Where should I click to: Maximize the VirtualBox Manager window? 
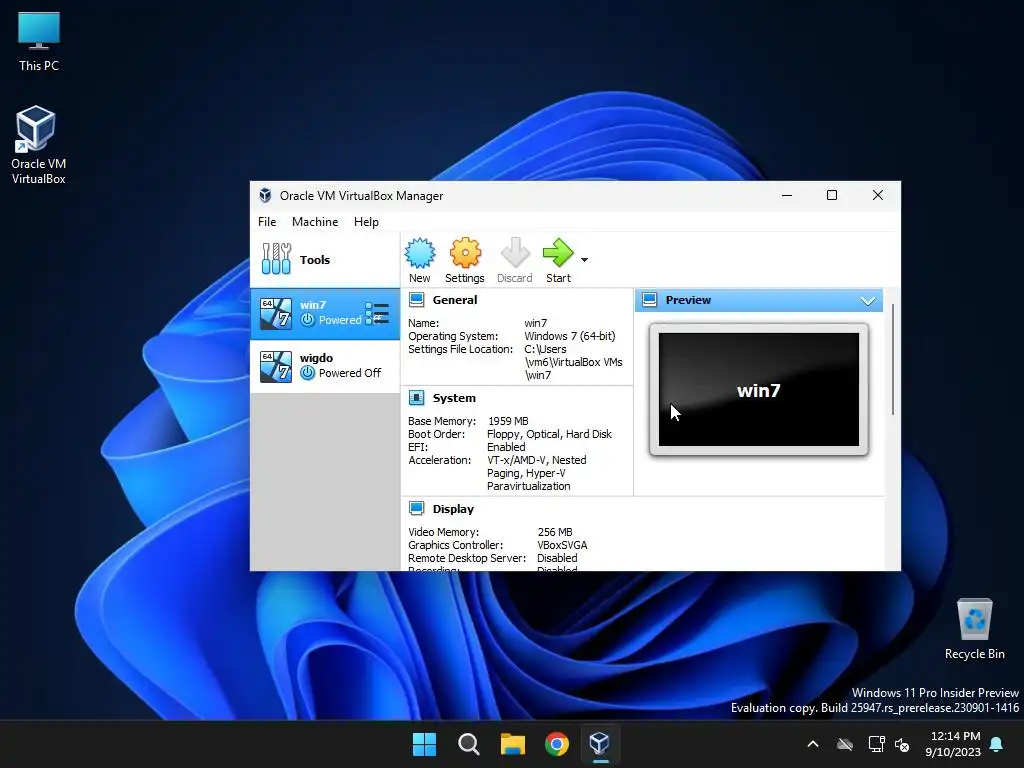(832, 195)
